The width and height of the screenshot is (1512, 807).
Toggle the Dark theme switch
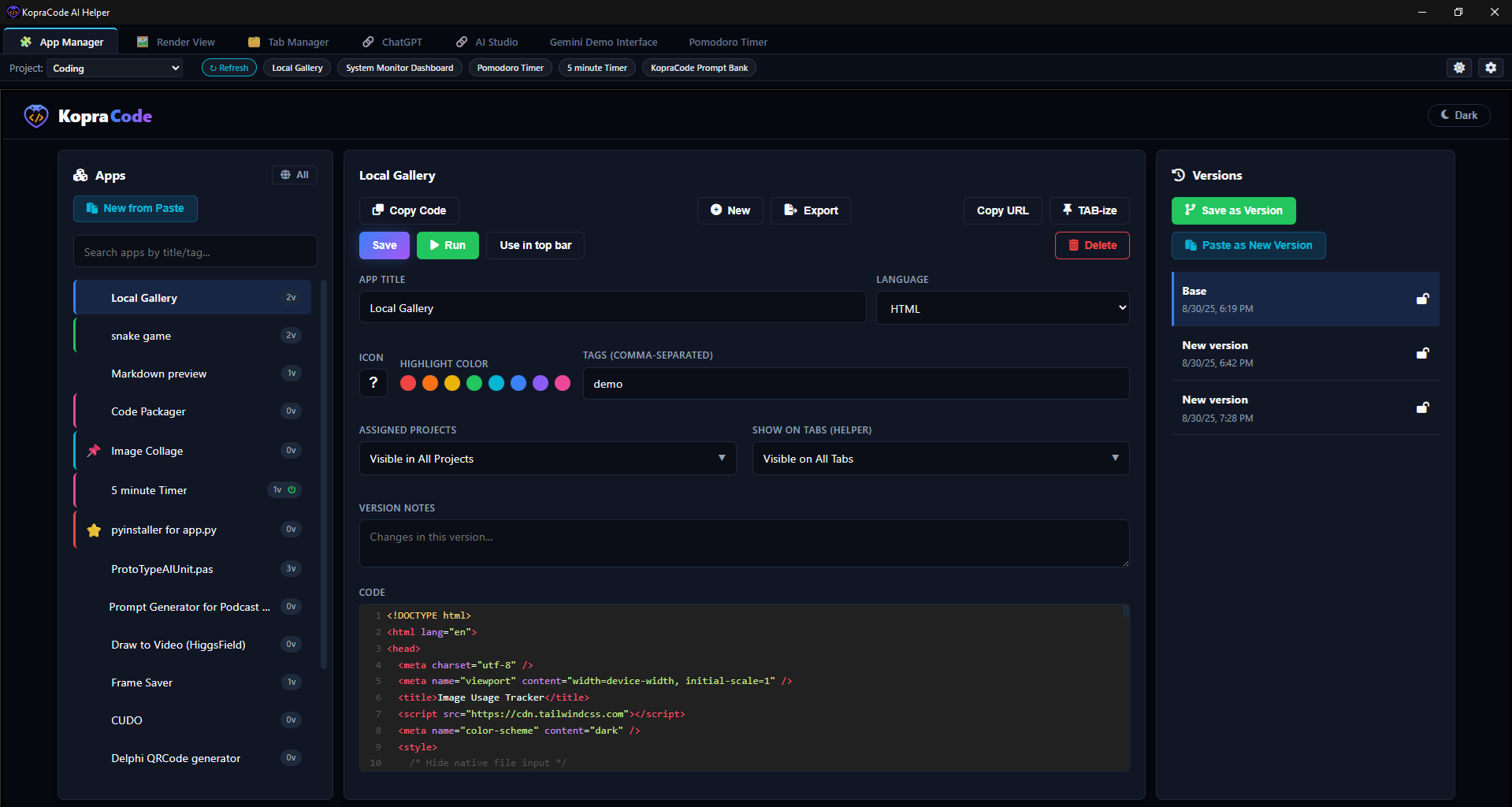(x=1458, y=115)
